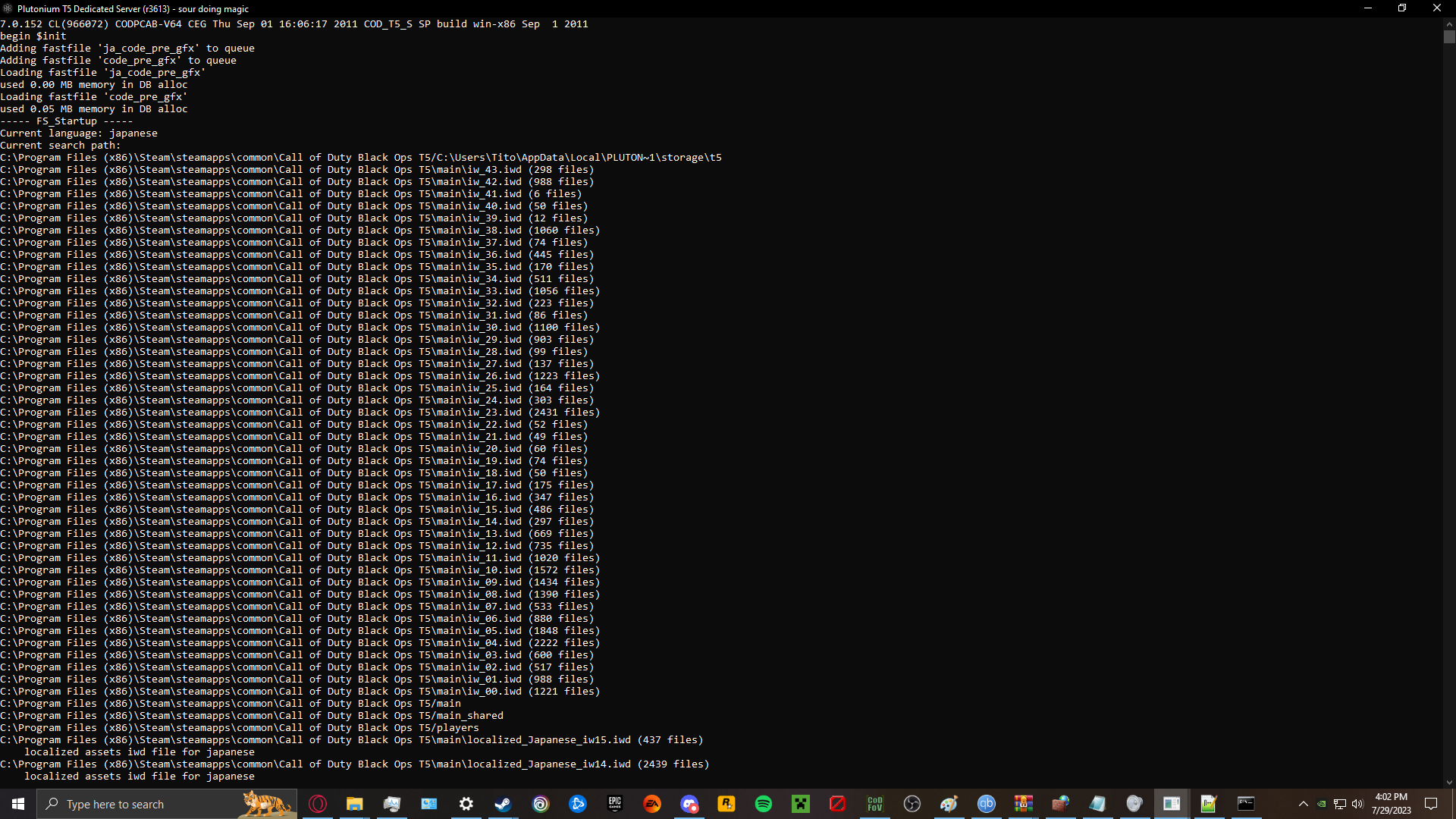Open the clock showing 4:02 PM
Screen dimensions: 1456x819
coord(1391,804)
